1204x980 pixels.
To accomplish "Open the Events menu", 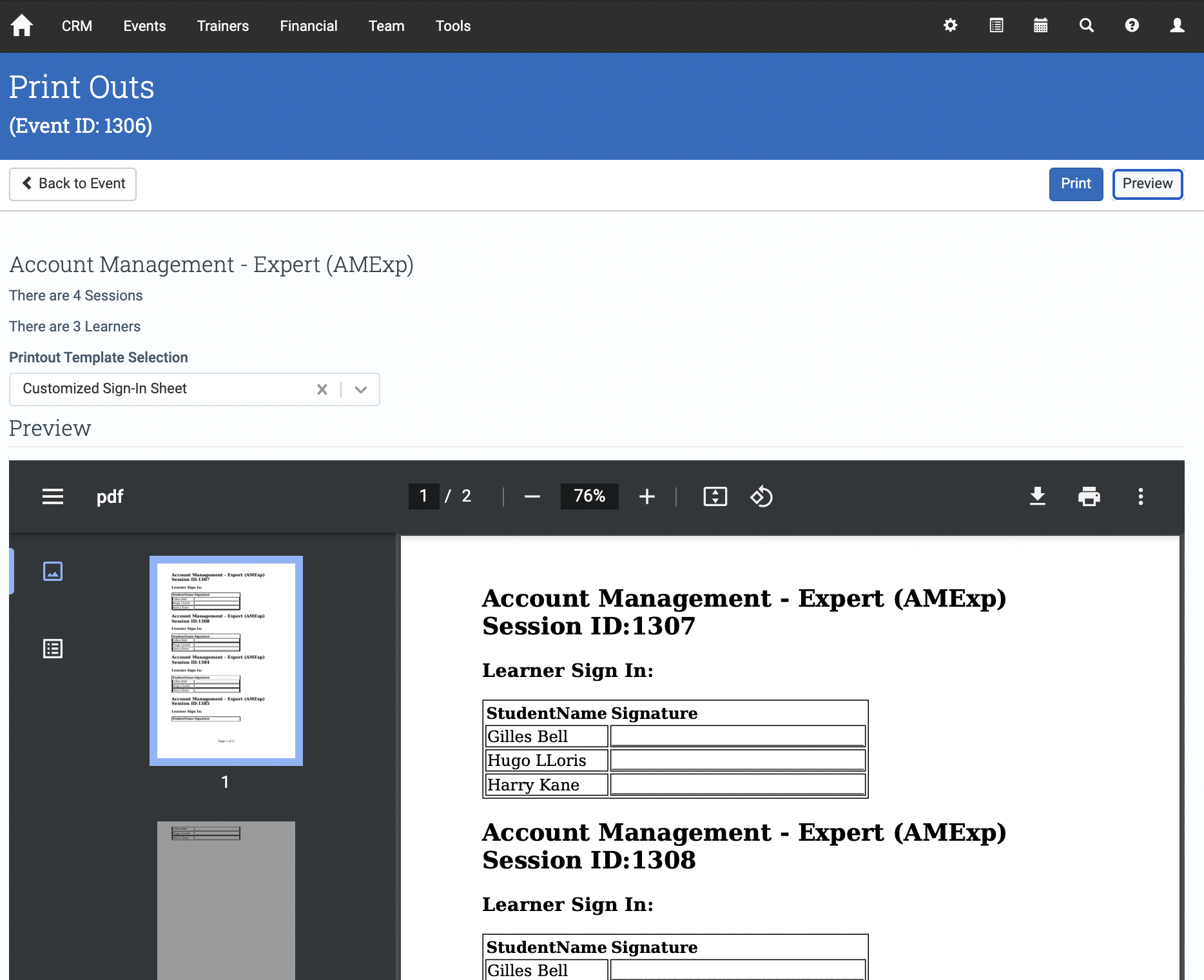I will (145, 26).
